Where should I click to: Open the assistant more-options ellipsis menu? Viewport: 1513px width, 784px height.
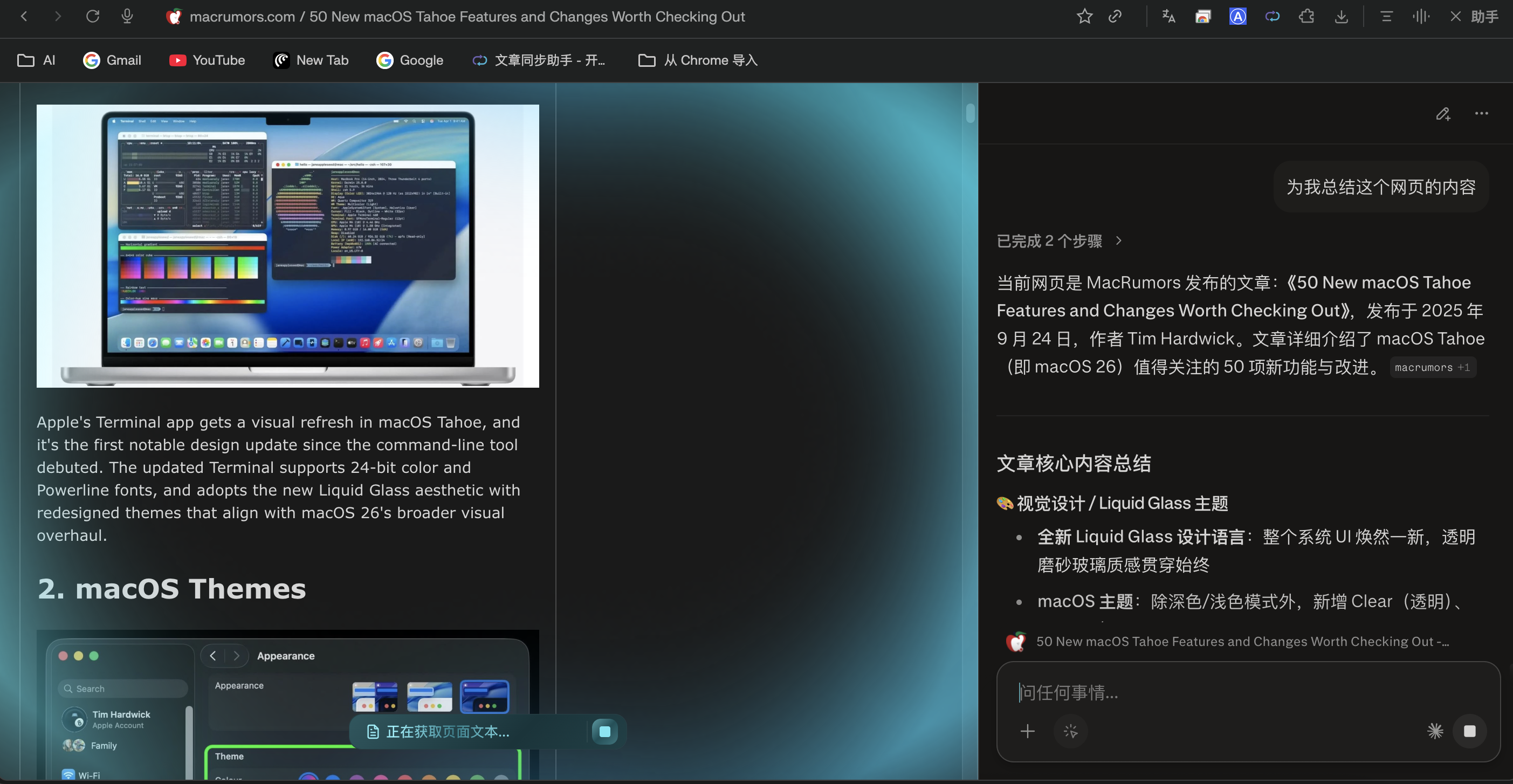click(1481, 113)
